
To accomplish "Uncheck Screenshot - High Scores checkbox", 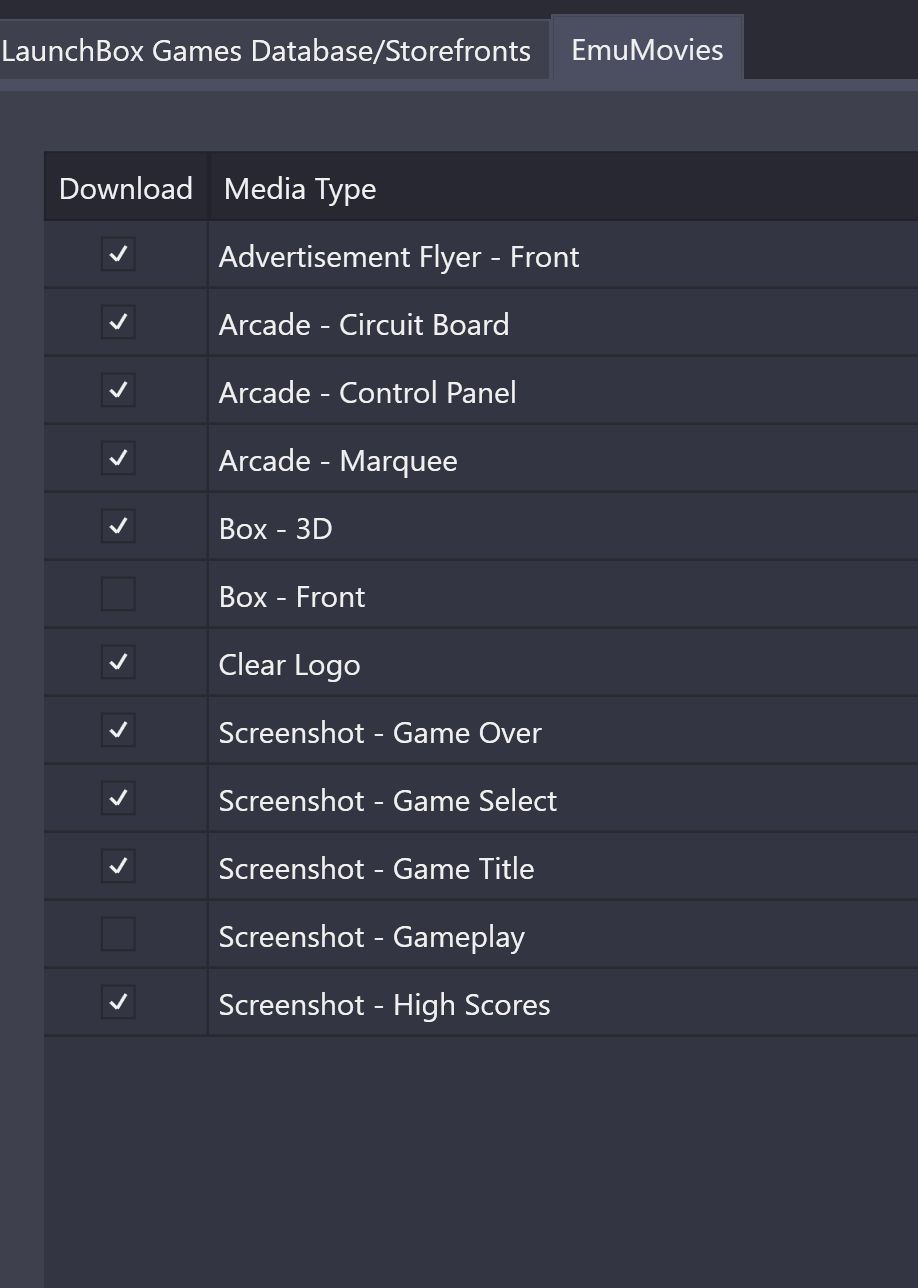I will point(118,1003).
